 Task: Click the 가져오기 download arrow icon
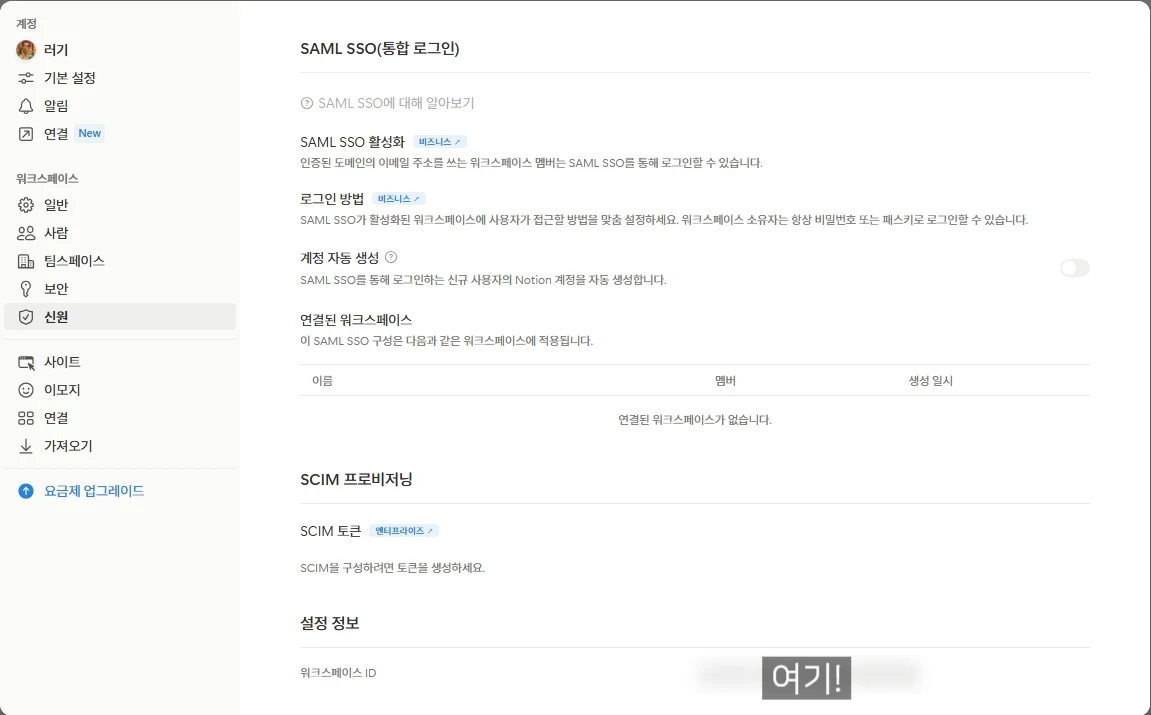click(x=26, y=446)
